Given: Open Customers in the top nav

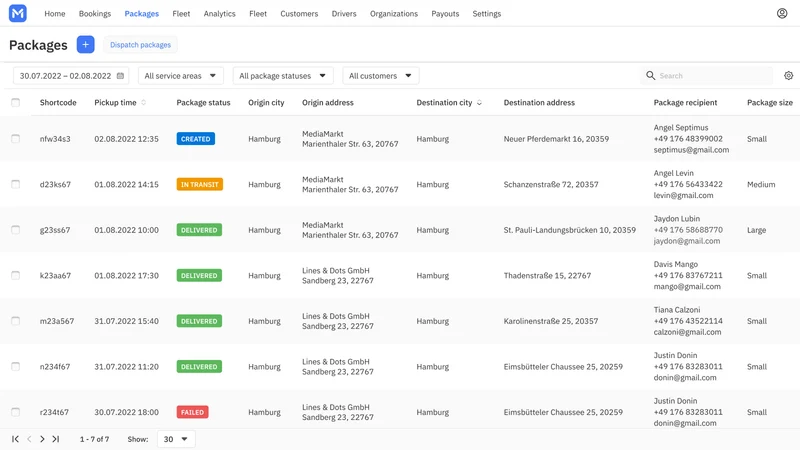Looking at the screenshot, I should pos(299,14).
